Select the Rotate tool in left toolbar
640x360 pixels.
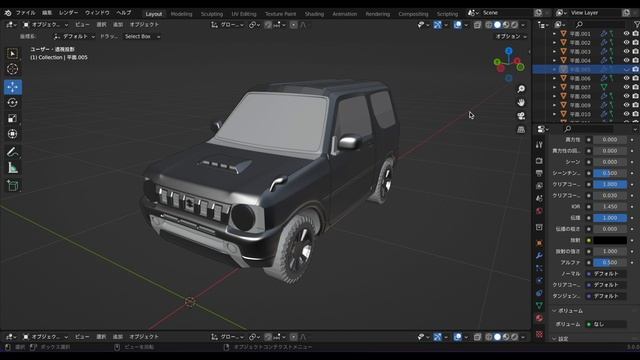coord(13,102)
